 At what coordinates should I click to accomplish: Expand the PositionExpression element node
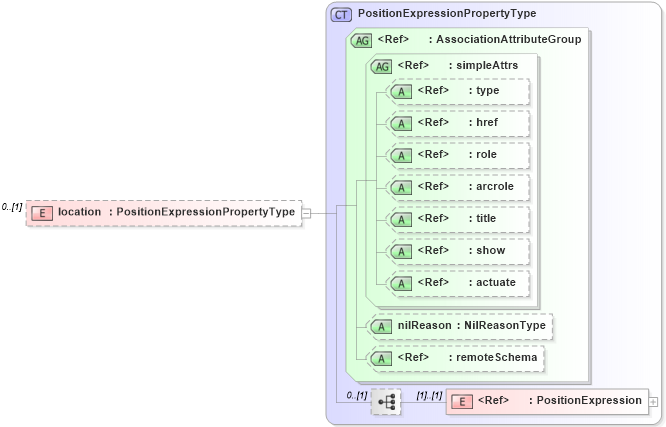point(653,402)
